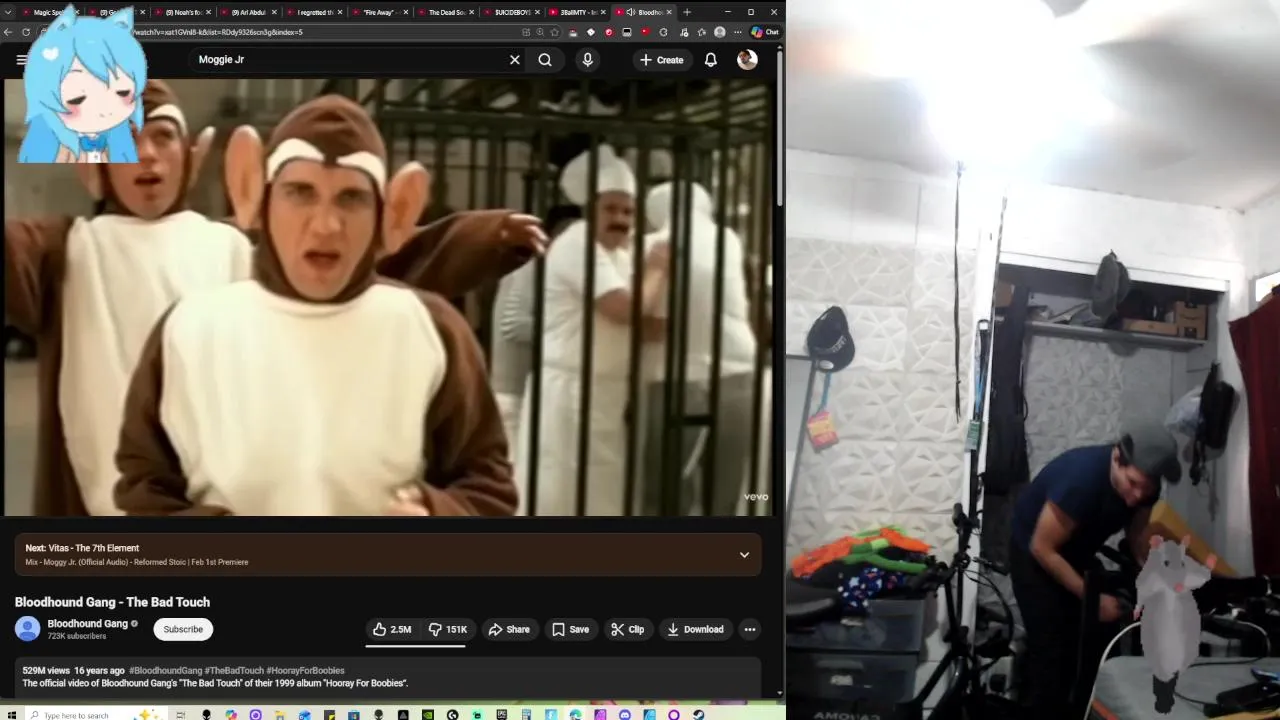Open #TheBadTouch hashtag link
1280x720 pixels.
pos(234,671)
